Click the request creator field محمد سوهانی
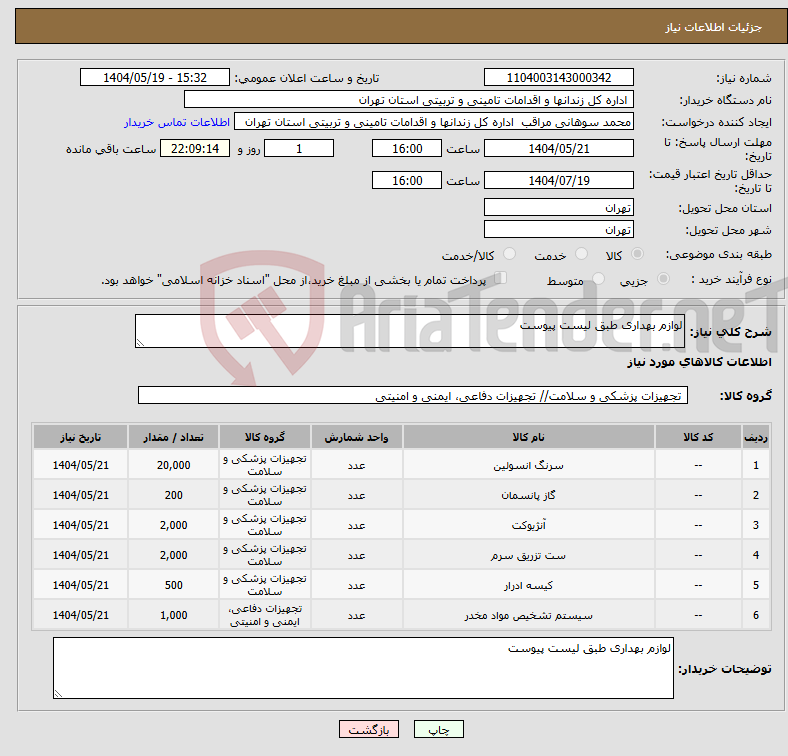Screen dimensions: 788x756 [x=434, y=122]
